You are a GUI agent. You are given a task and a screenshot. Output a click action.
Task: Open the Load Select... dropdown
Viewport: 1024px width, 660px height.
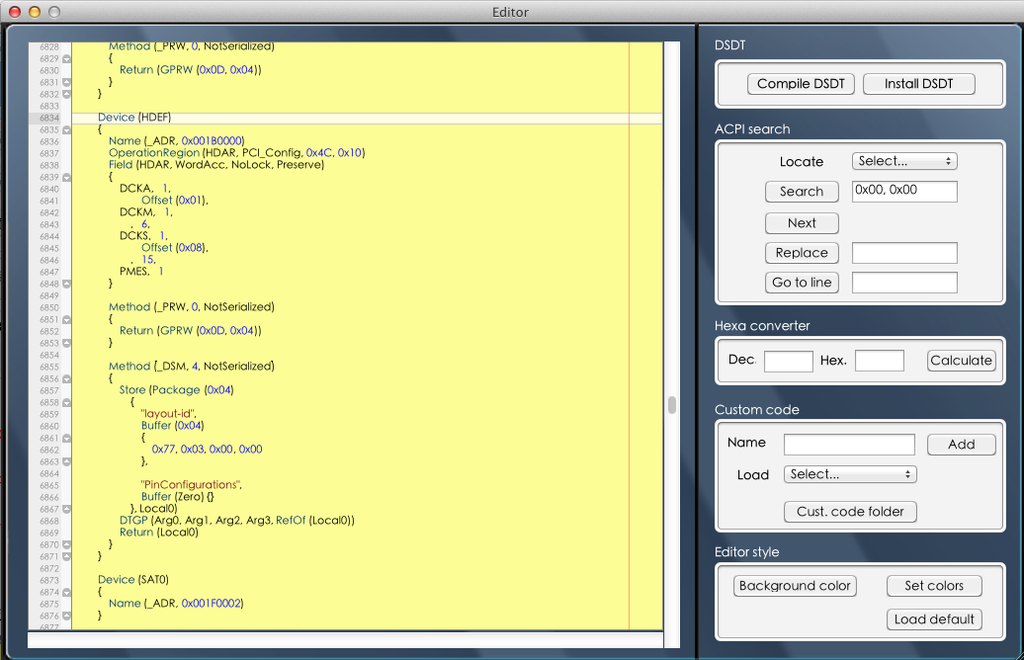(850, 475)
